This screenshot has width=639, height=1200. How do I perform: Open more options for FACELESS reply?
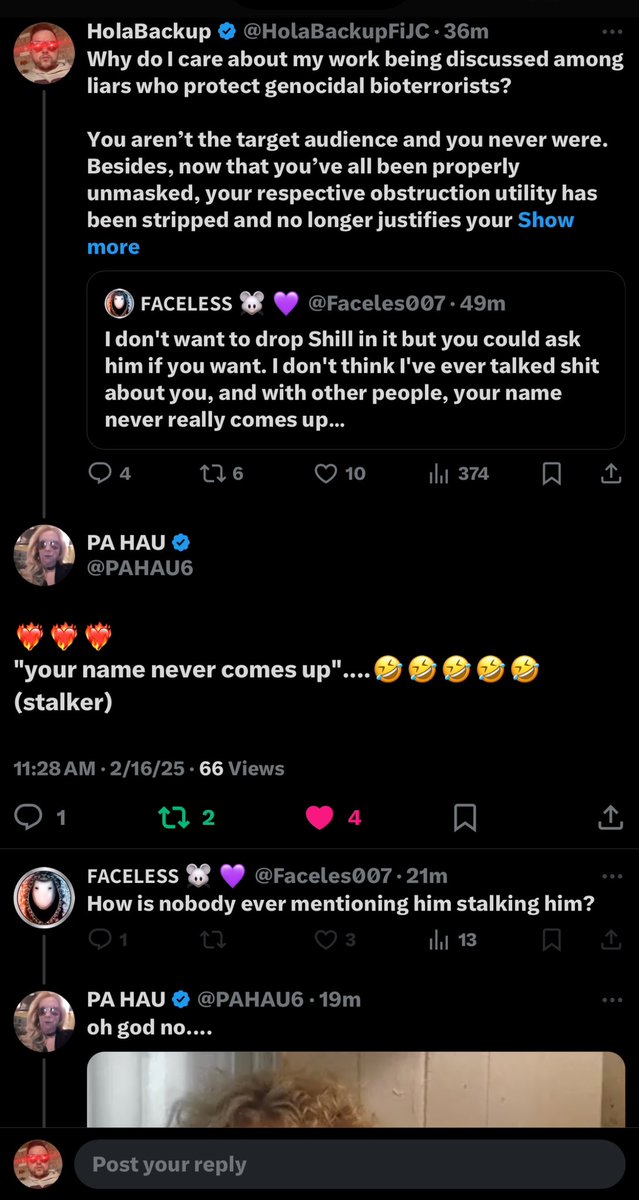pyautogui.click(x=611, y=876)
